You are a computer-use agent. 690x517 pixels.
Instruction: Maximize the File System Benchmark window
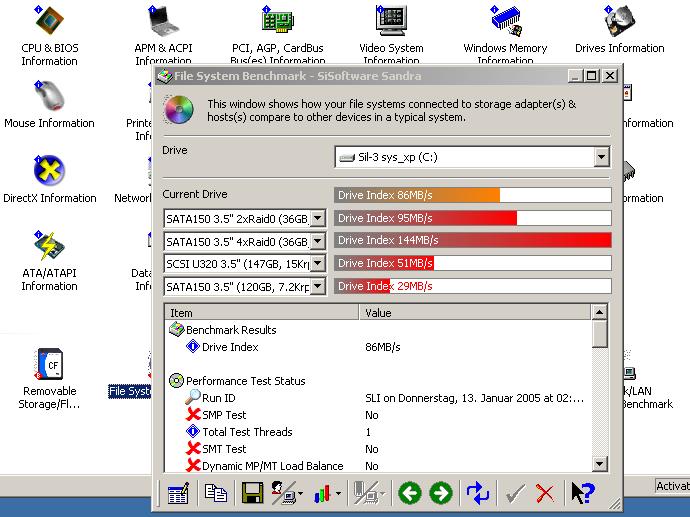[x=591, y=76]
